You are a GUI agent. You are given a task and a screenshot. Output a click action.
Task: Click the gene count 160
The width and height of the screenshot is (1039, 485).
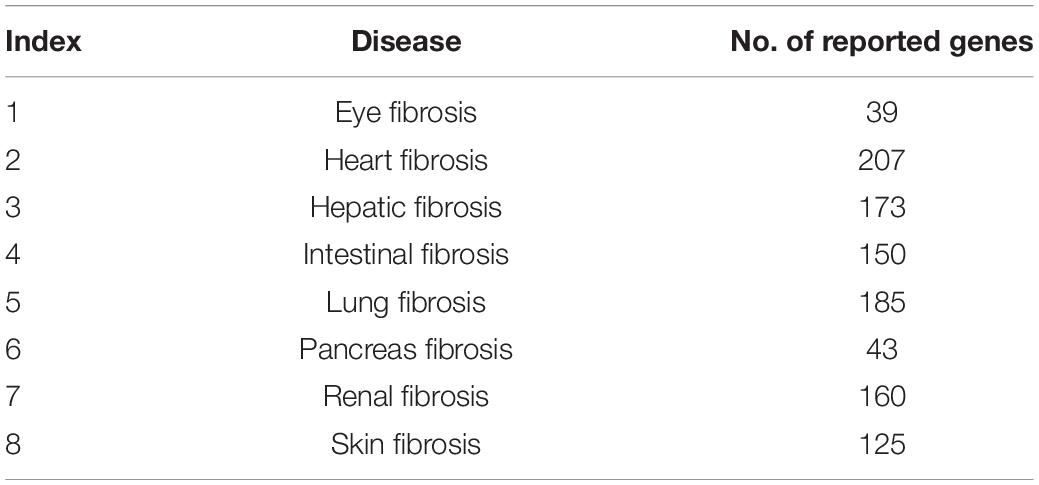(x=881, y=396)
